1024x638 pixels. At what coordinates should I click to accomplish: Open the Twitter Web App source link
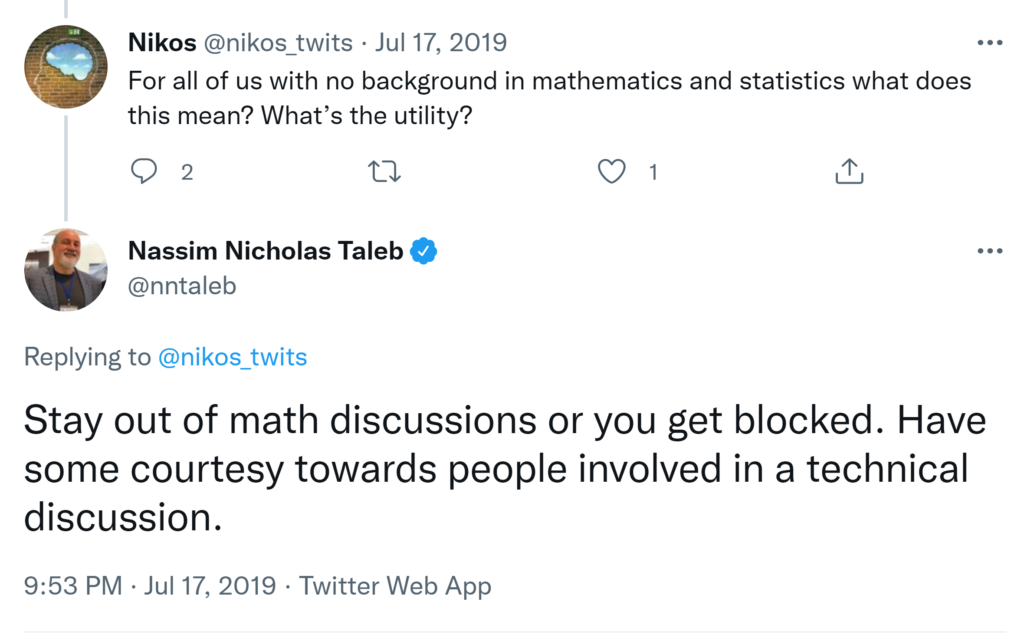[395, 586]
